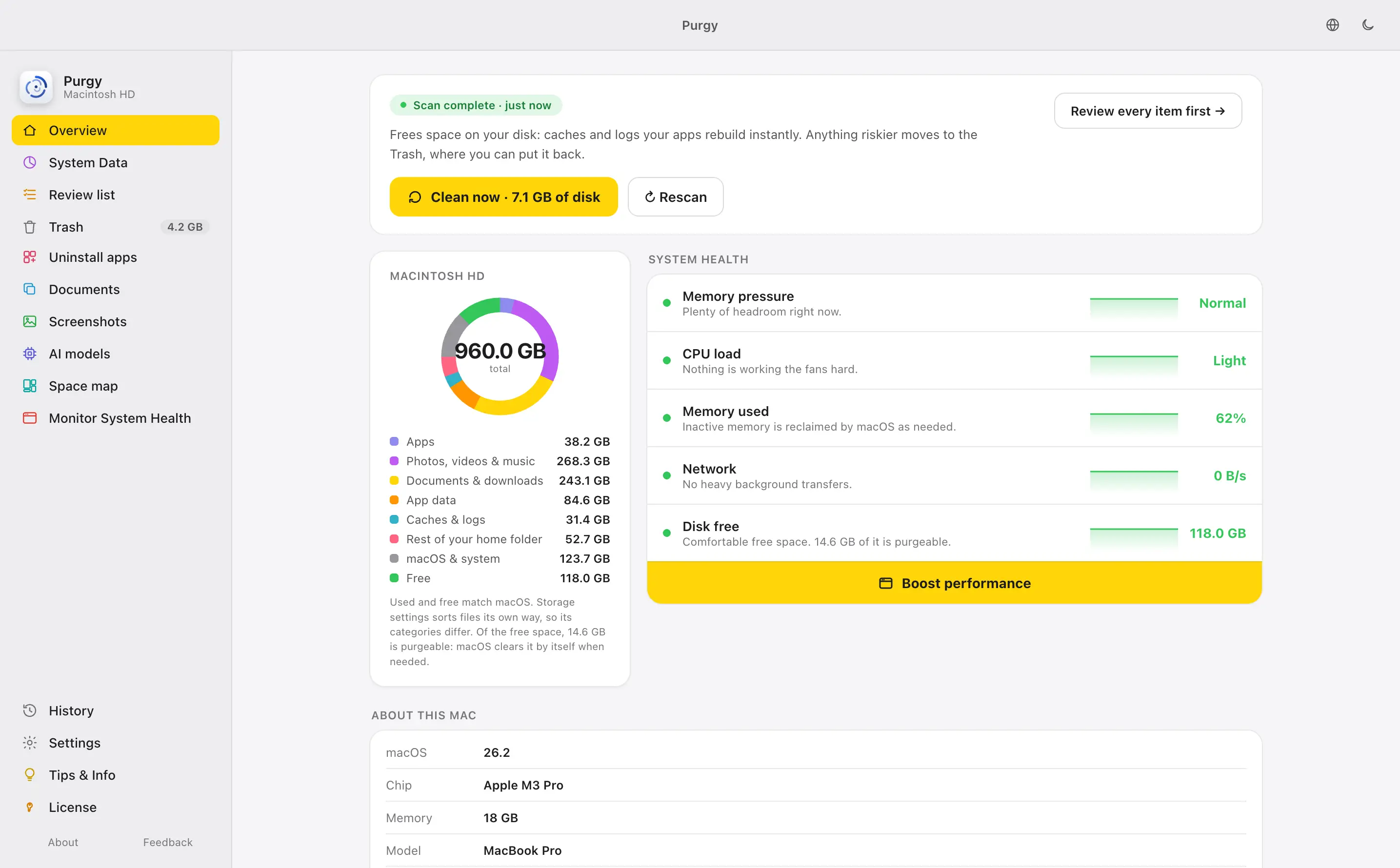The image size is (1400, 868).
Task: Click the Memory used 62% value
Action: [x=1231, y=418]
